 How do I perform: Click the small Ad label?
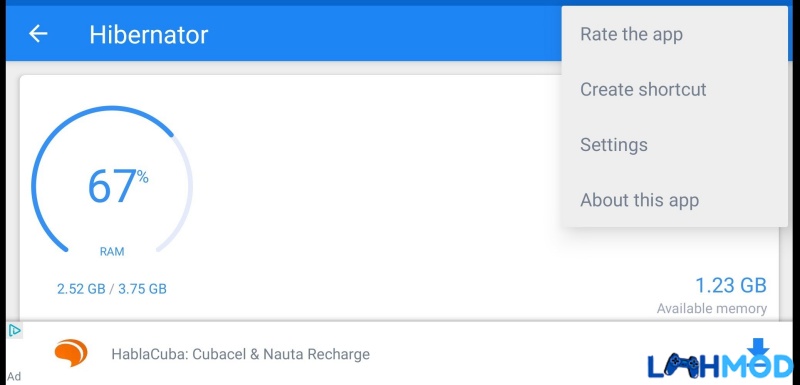pos(14,376)
